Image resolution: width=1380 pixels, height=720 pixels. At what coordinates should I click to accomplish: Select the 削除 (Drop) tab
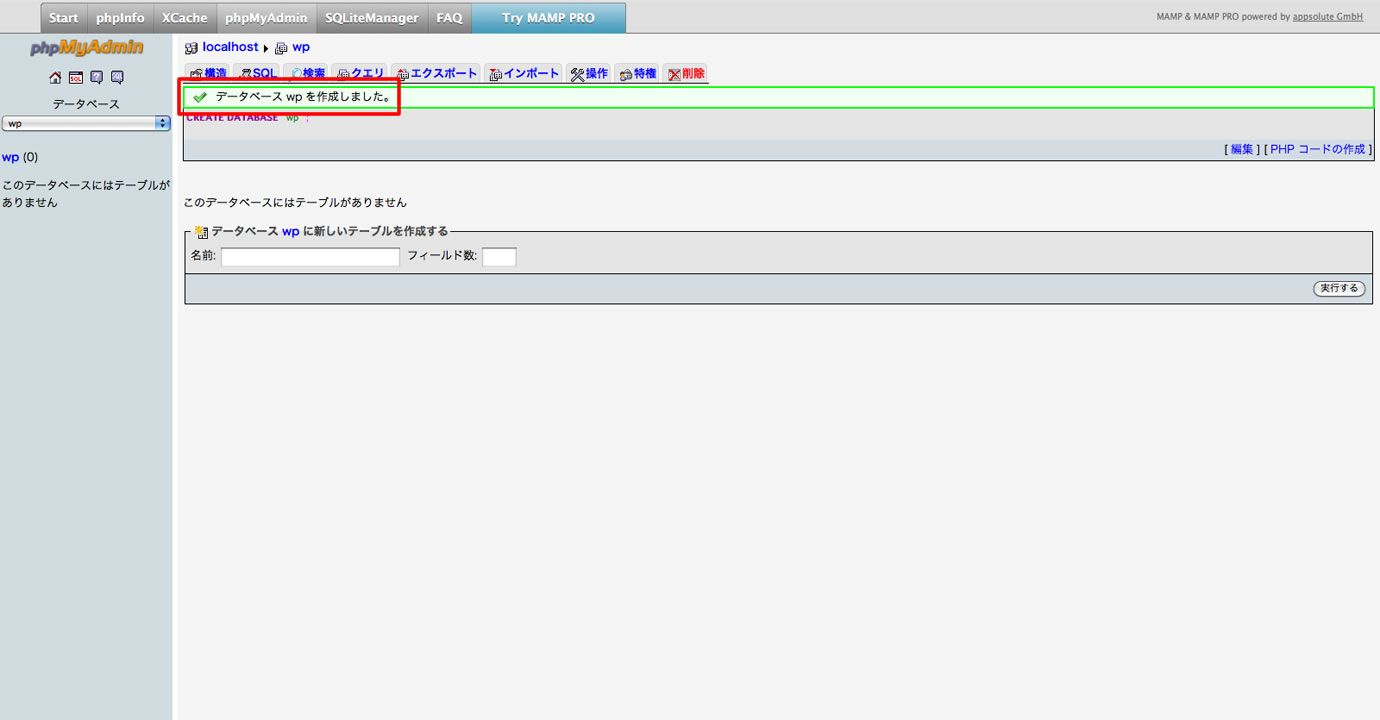click(x=686, y=74)
